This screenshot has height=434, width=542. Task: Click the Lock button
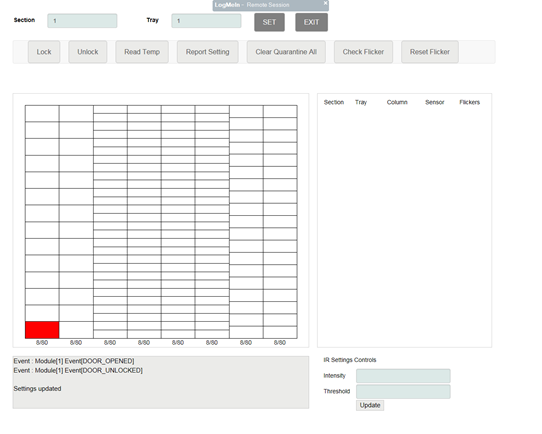tap(44, 52)
